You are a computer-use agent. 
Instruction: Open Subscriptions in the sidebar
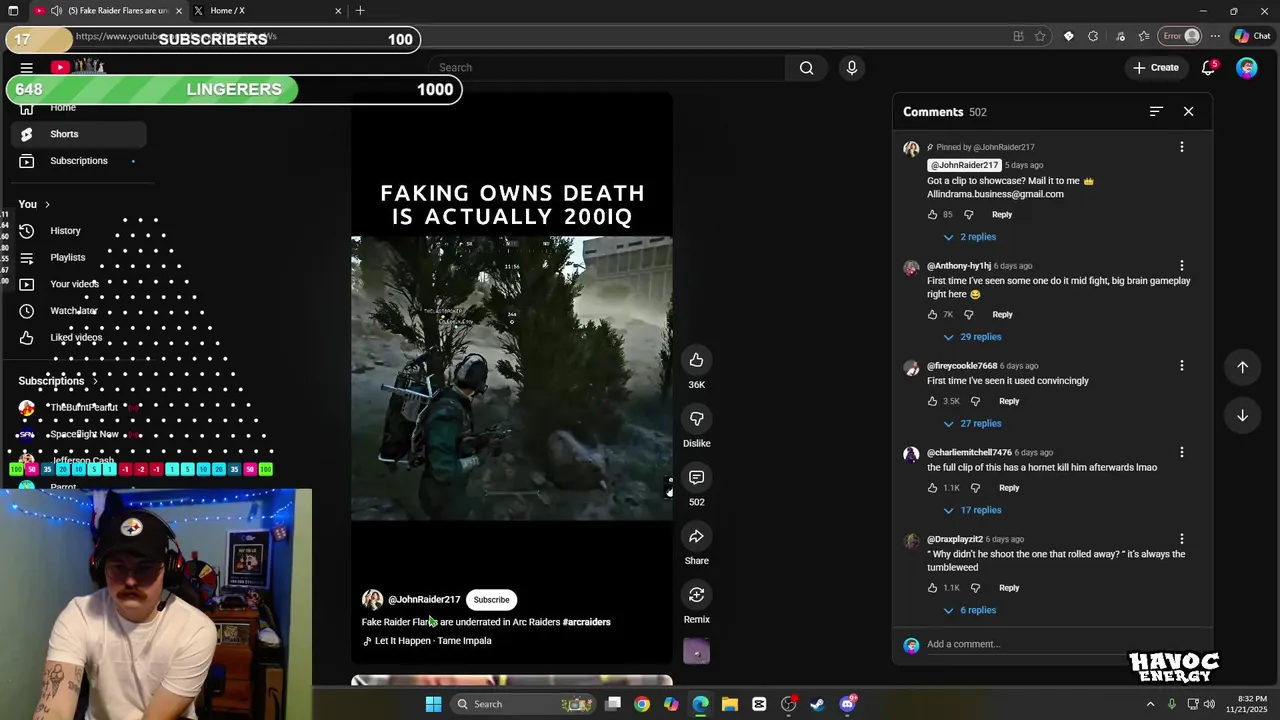click(x=78, y=161)
